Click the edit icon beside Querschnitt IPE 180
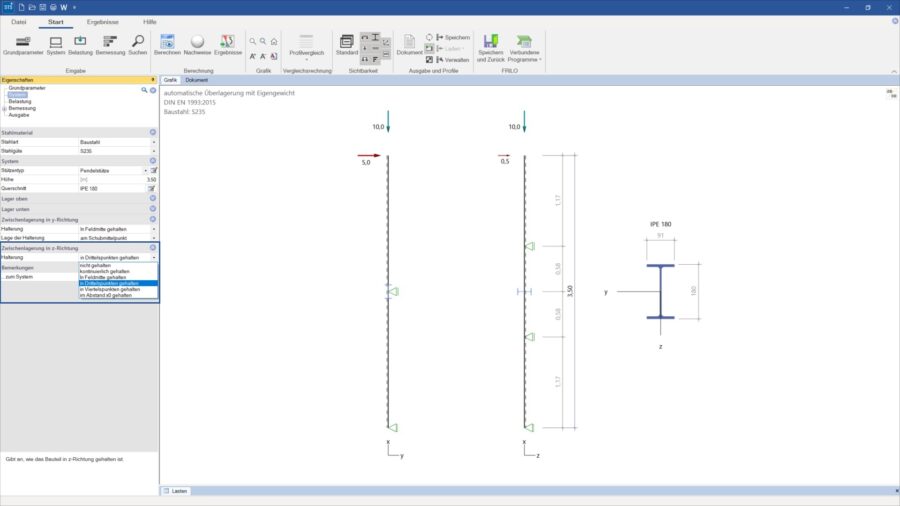Image resolution: width=900 pixels, height=506 pixels. click(152, 188)
